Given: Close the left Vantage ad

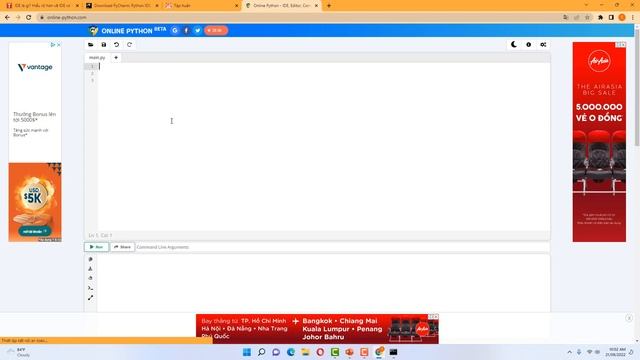Looking at the screenshot, I should (x=58, y=45).
